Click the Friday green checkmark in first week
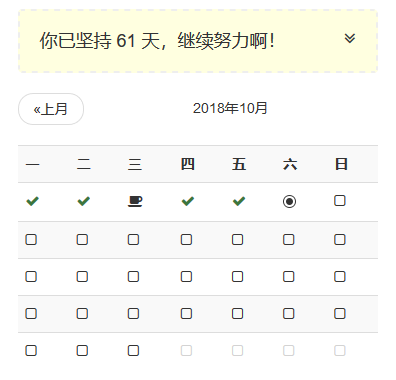Screen dimensions: 396x380 tap(239, 201)
